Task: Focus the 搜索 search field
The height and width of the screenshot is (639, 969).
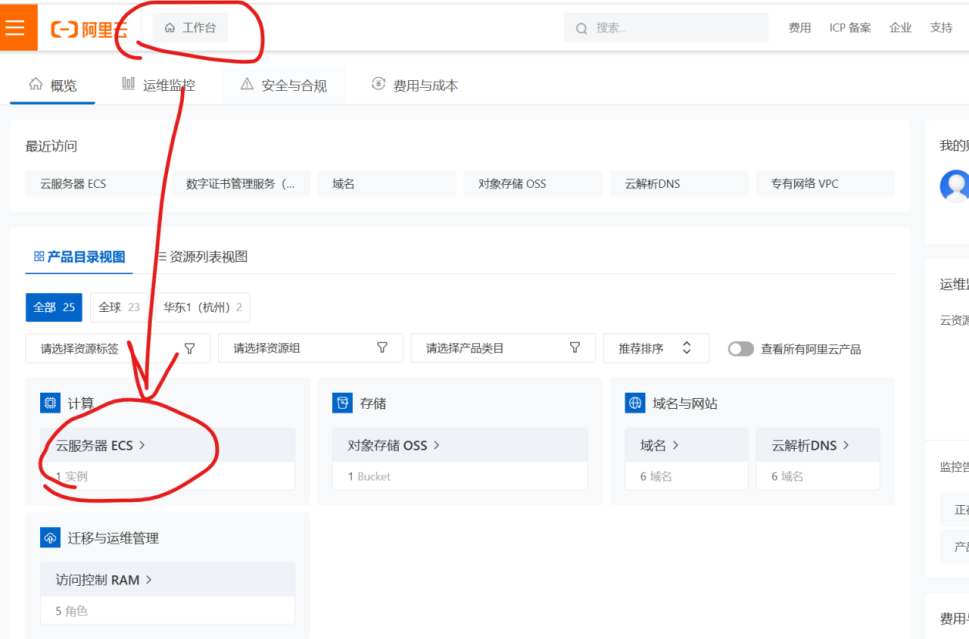Action: pyautogui.click(x=666, y=28)
